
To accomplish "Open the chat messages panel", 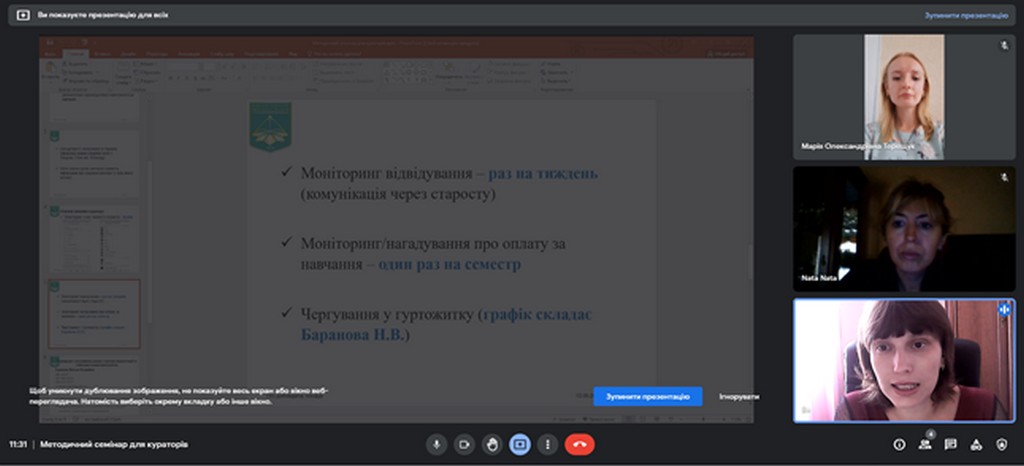I will (951, 444).
